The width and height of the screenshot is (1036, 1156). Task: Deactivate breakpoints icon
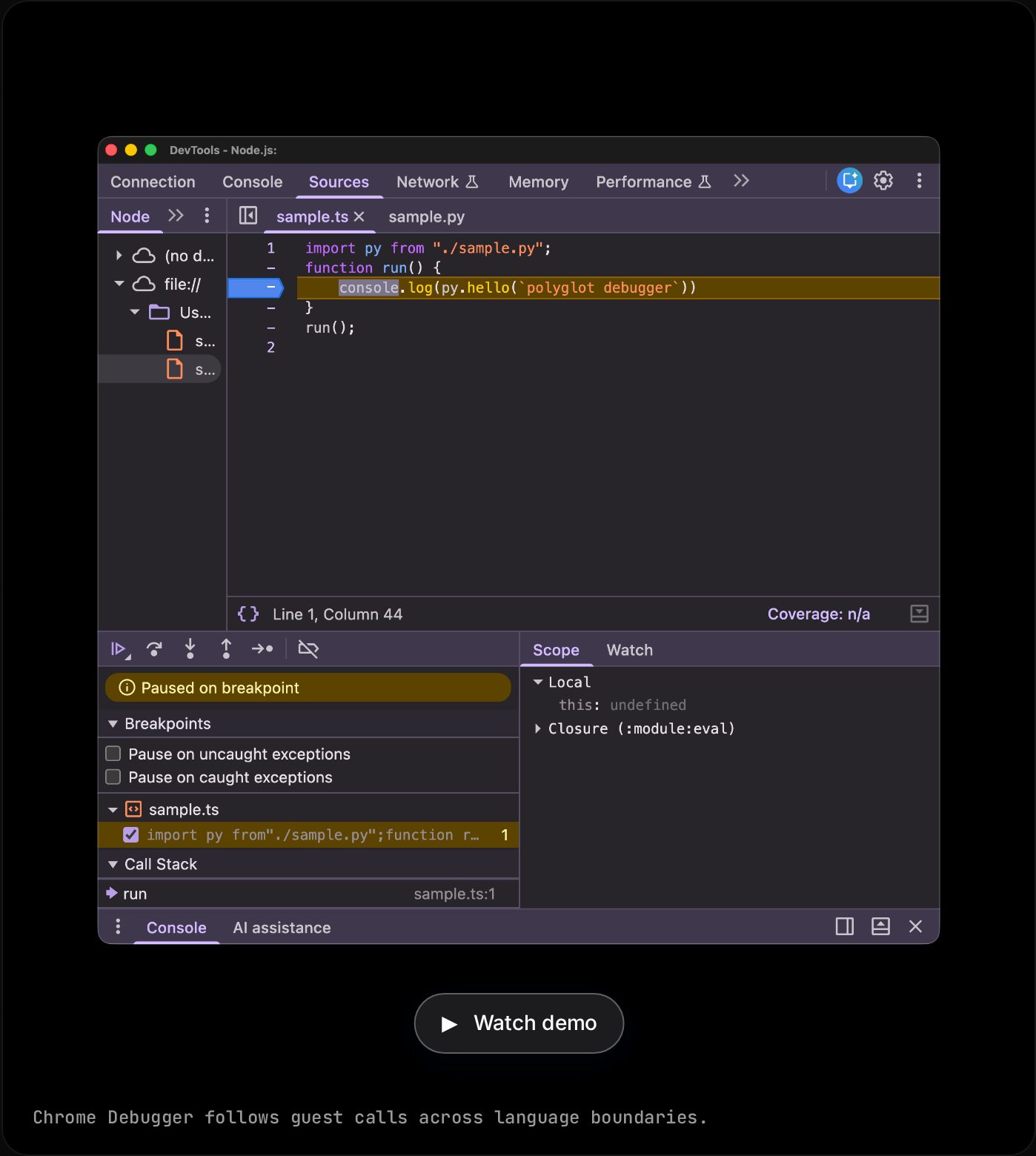pos(308,649)
